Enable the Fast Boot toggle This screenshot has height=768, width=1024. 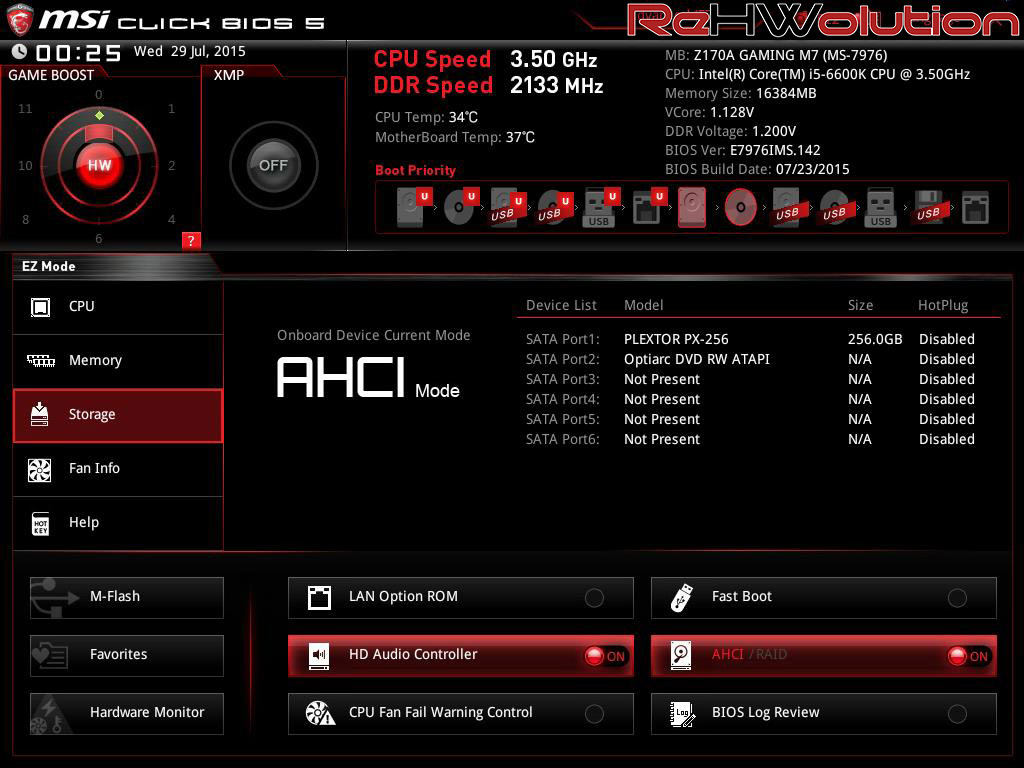coord(957,598)
